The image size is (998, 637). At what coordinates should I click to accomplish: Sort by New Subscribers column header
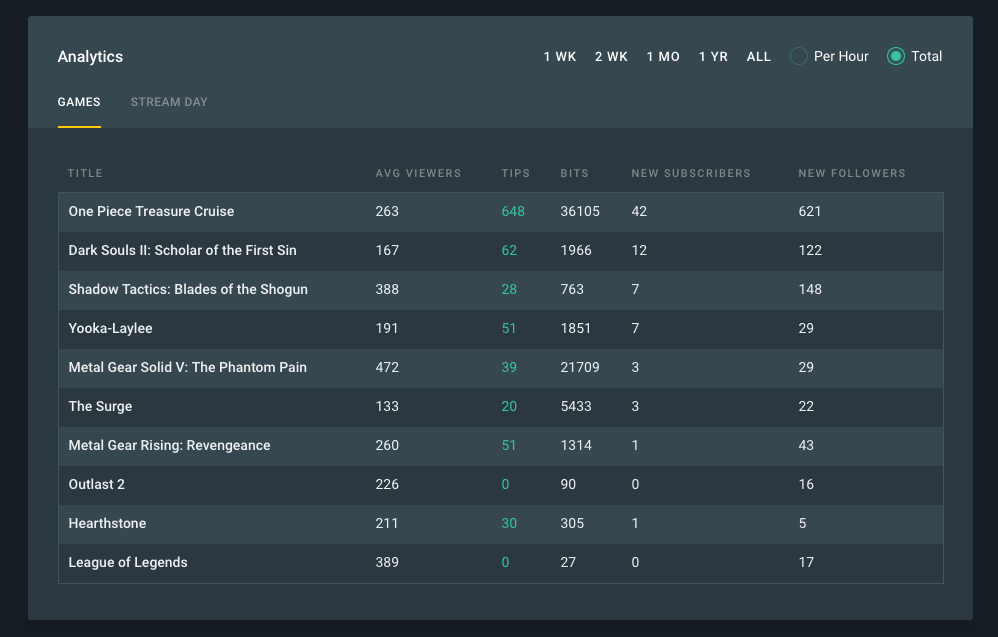(691, 173)
